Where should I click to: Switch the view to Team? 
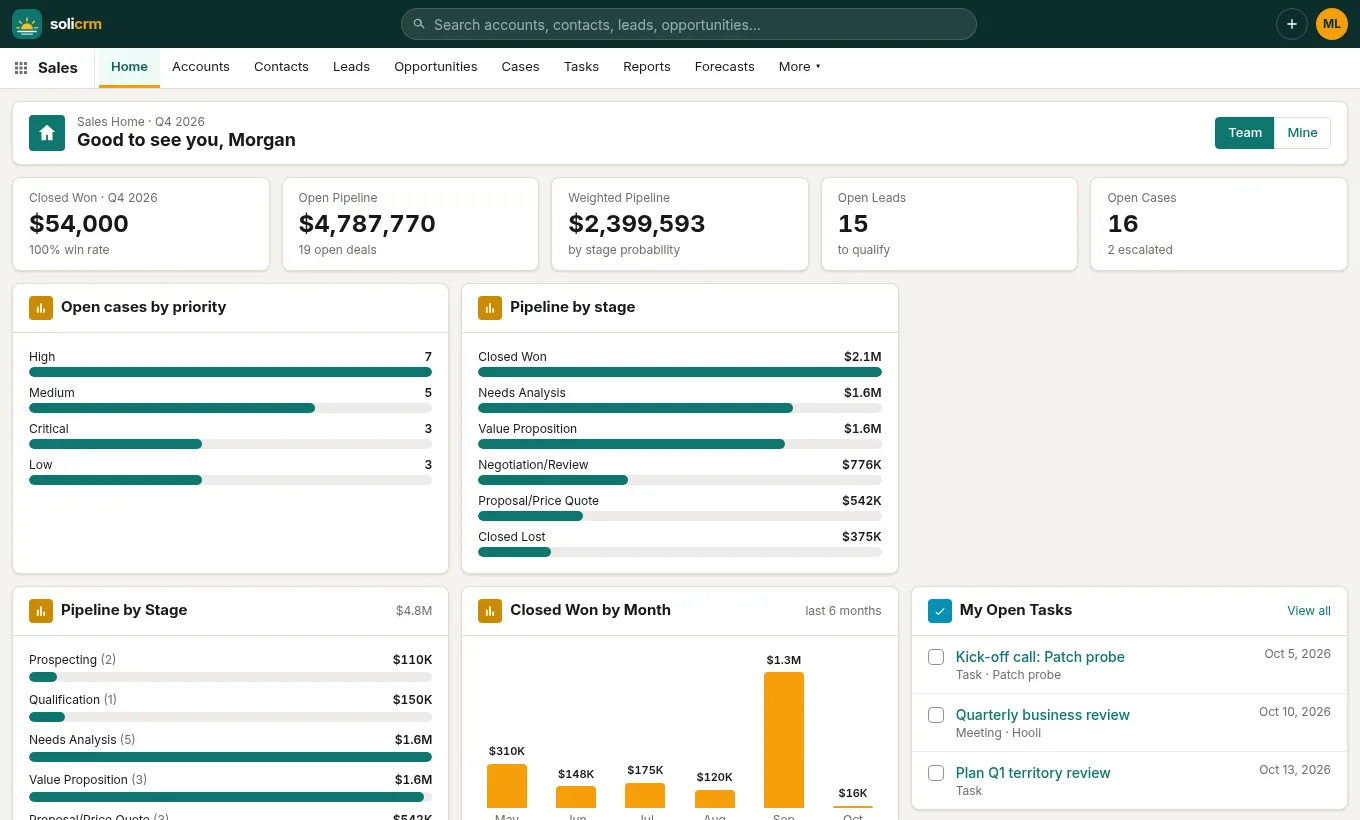click(1245, 133)
